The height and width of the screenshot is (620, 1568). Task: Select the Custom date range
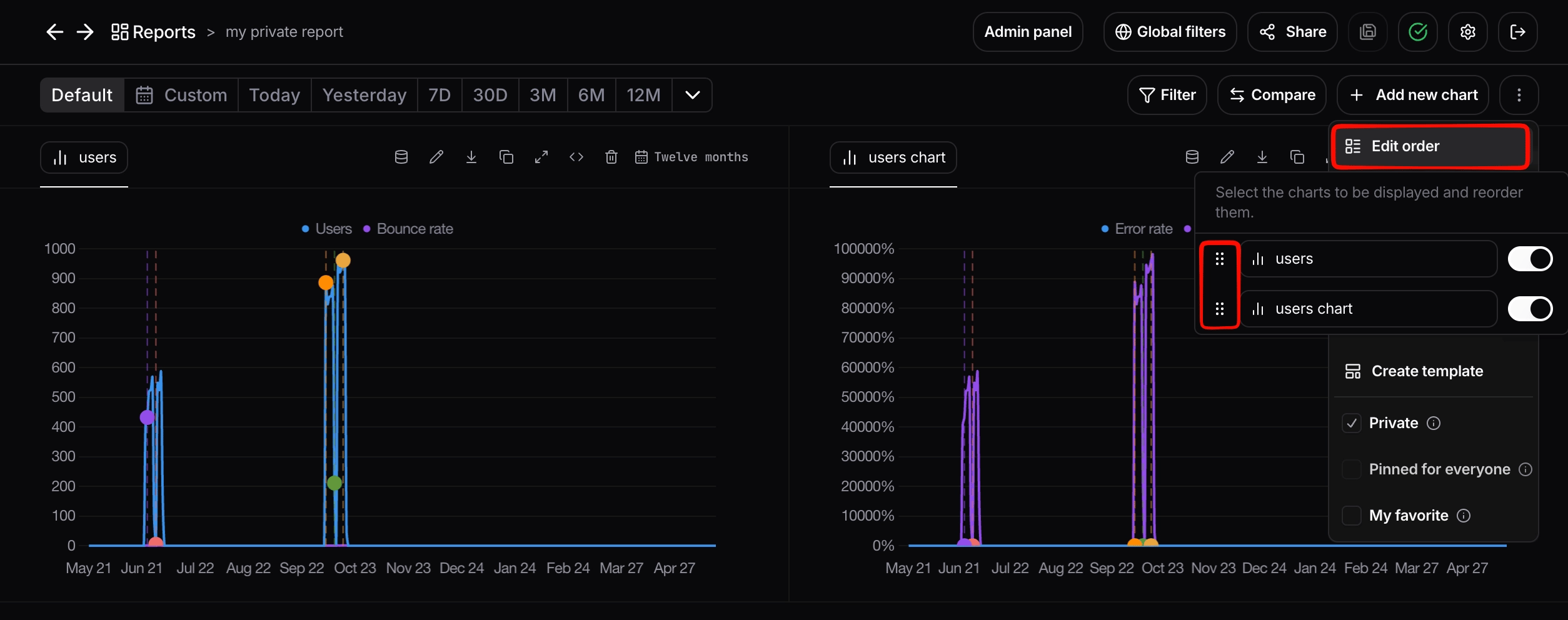[181, 95]
